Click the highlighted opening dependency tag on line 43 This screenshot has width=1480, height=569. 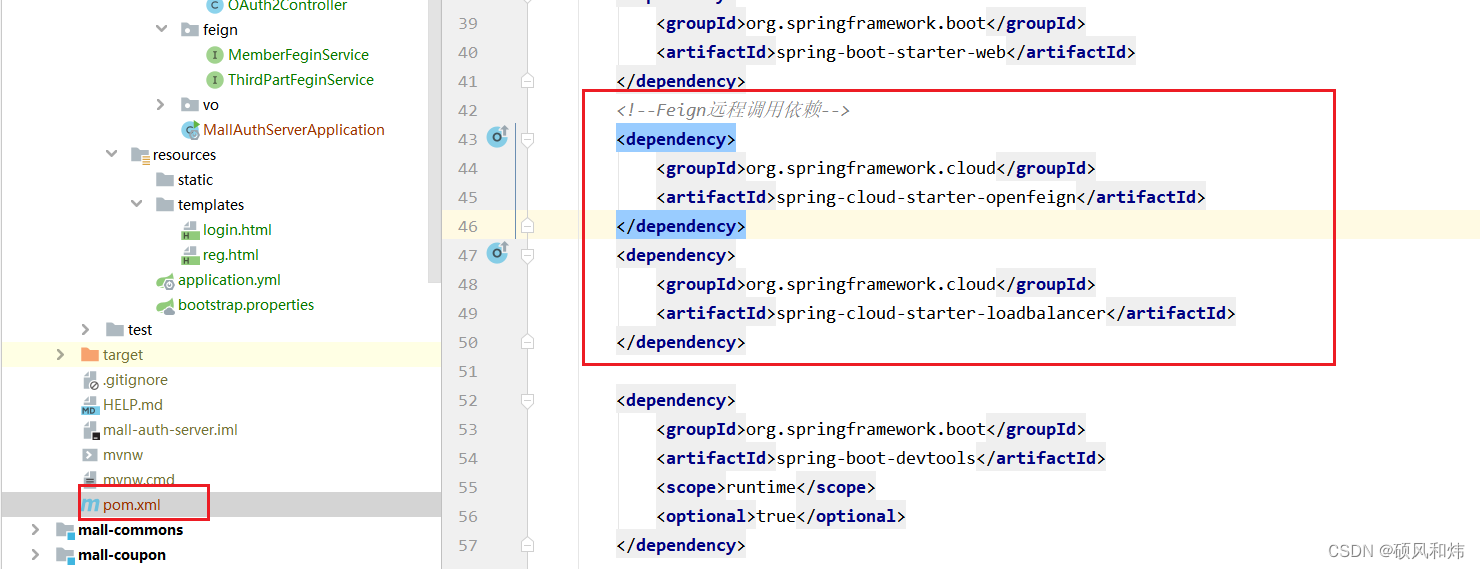(676, 139)
